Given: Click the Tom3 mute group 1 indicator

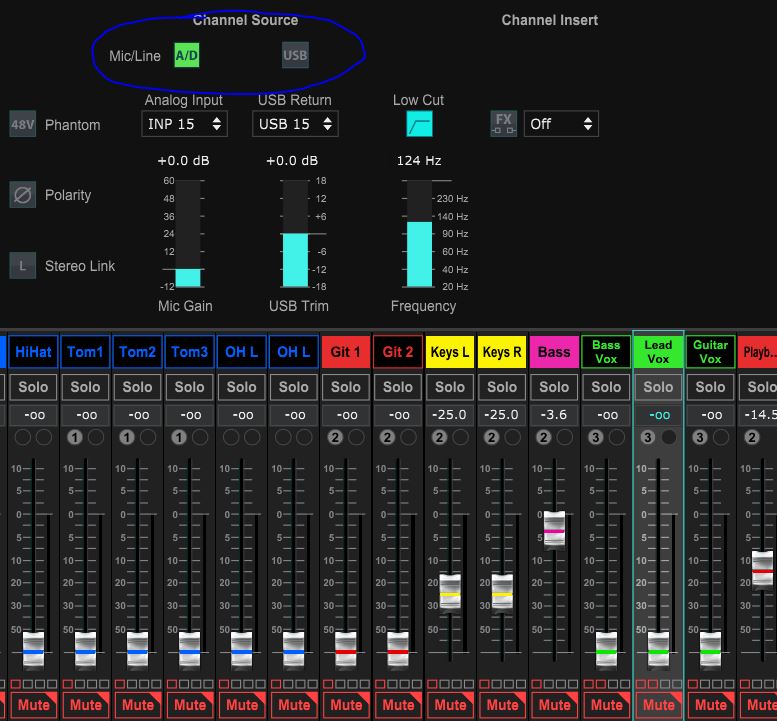Looking at the screenshot, I should tap(179, 437).
